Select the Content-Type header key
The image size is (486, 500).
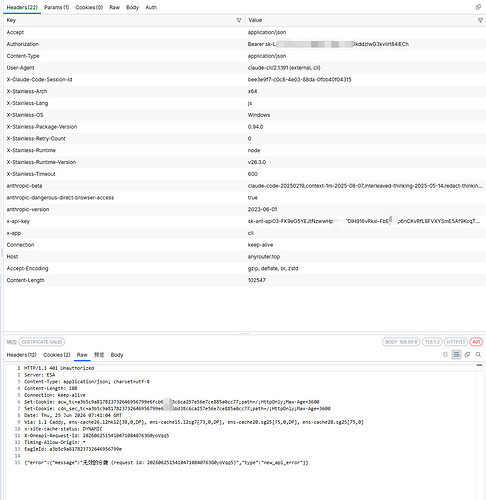(x=23, y=56)
